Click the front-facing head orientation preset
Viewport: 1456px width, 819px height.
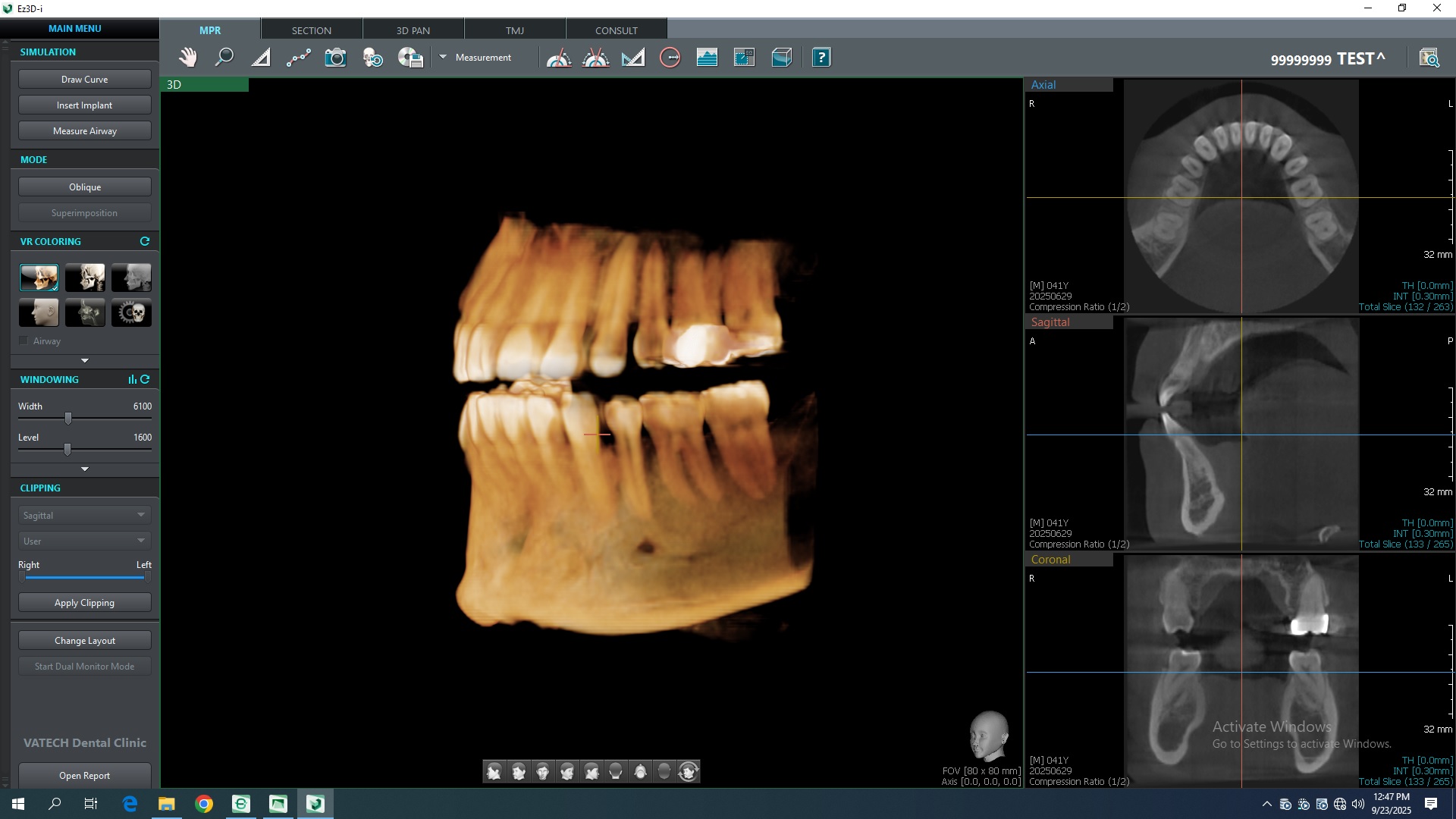pyautogui.click(x=543, y=771)
